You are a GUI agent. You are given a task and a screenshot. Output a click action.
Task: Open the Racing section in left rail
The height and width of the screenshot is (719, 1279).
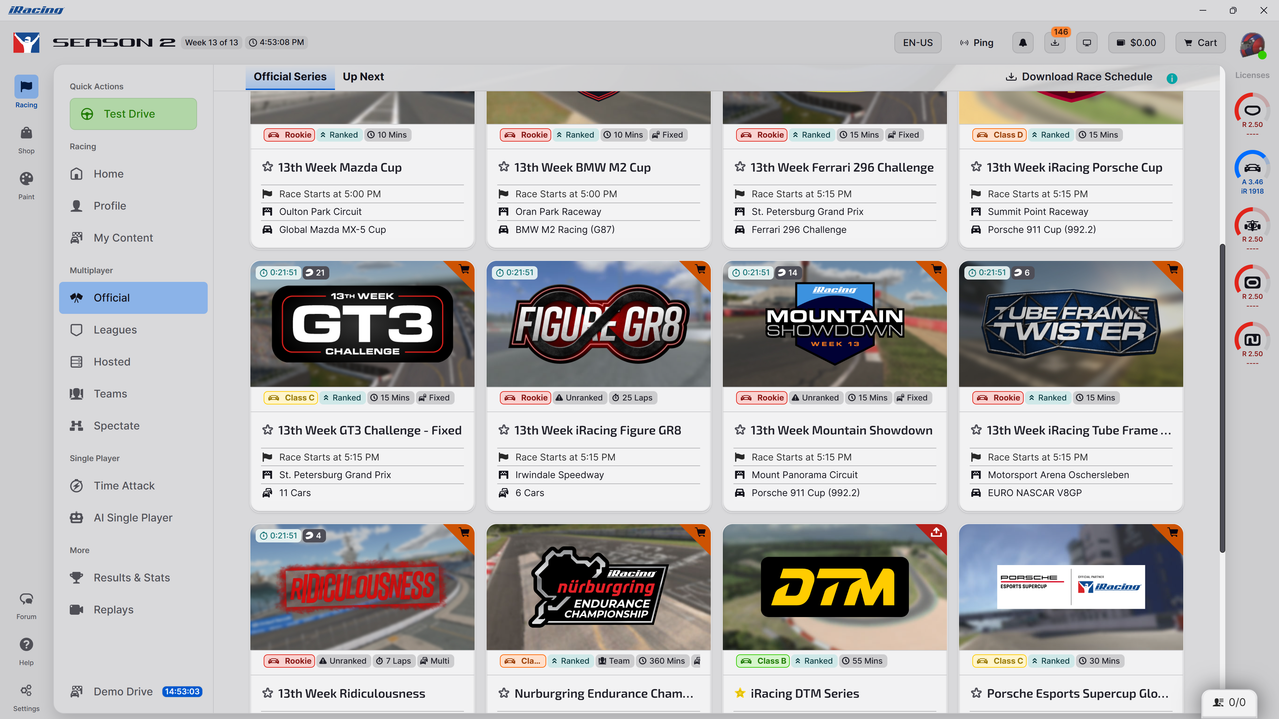(26, 92)
